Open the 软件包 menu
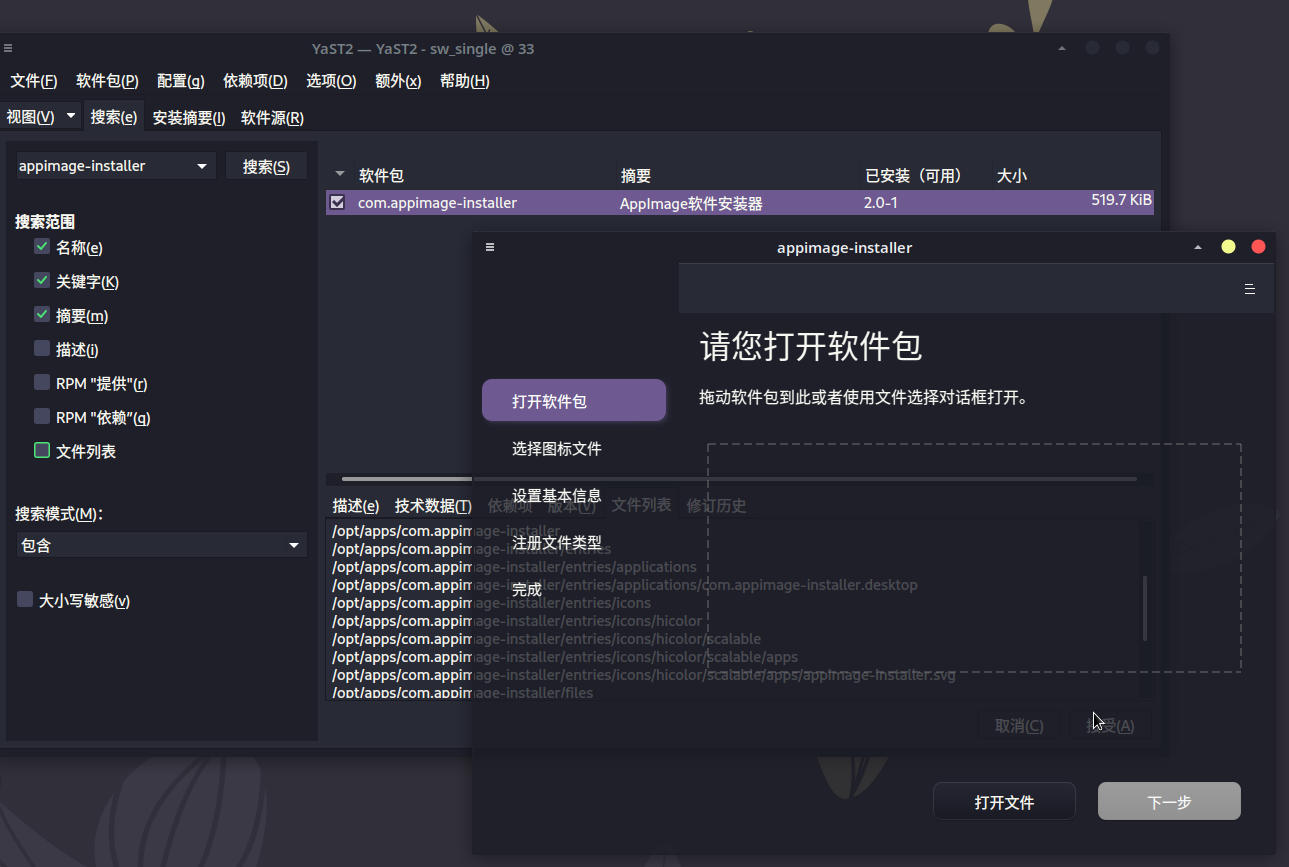 tap(107, 81)
